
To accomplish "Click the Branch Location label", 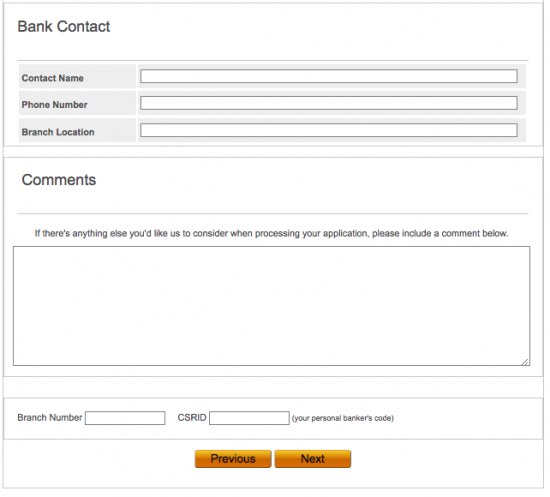I will pyautogui.click(x=58, y=132).
